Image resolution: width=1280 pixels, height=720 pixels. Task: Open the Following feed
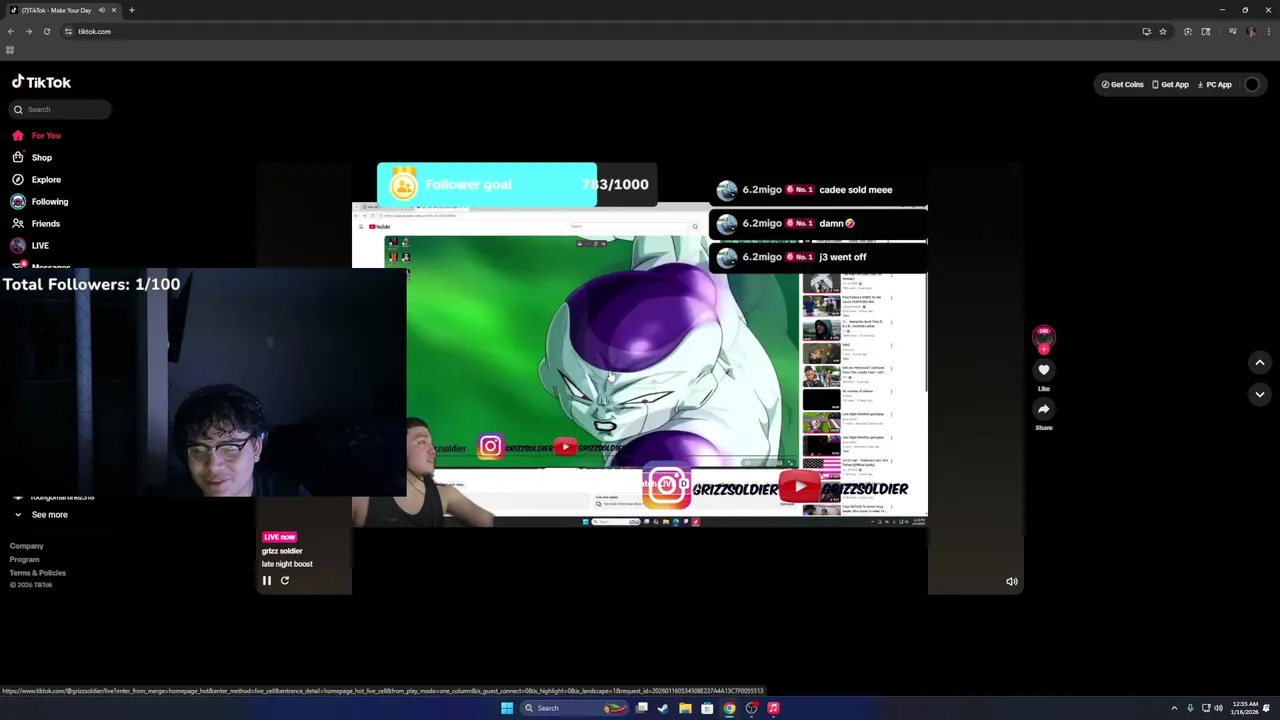point(40,201)
